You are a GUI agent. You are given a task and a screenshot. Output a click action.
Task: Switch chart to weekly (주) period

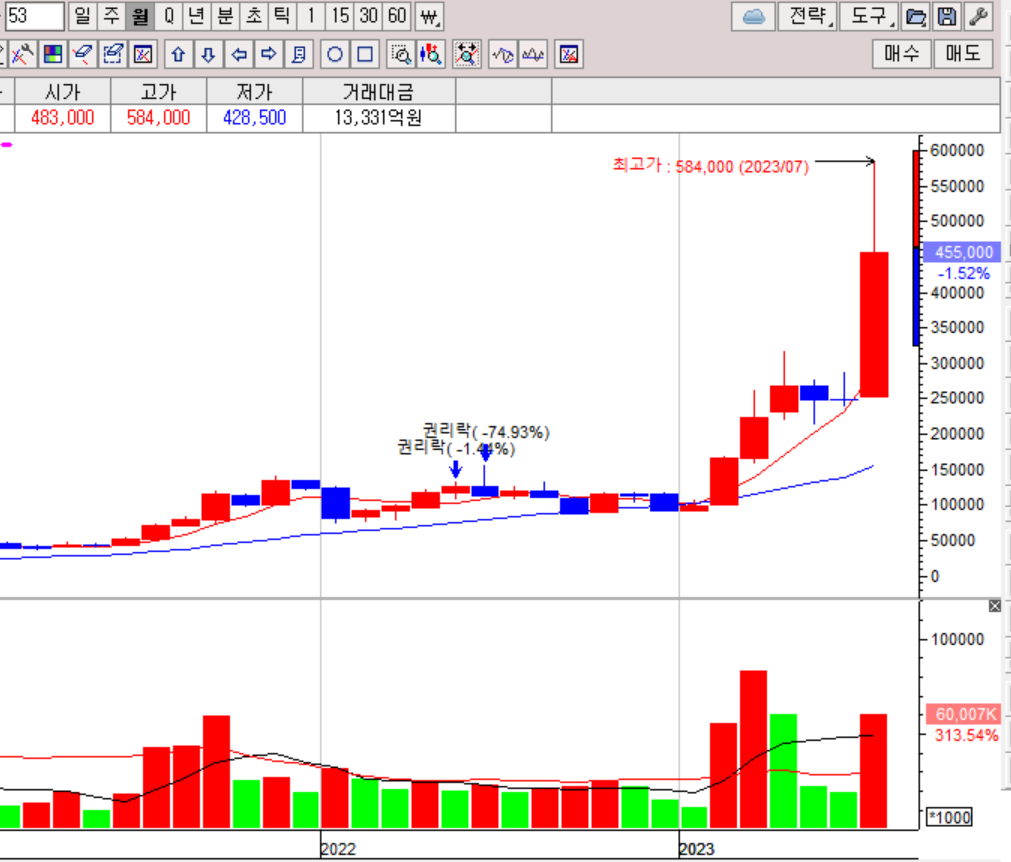(x=112, y=16)
